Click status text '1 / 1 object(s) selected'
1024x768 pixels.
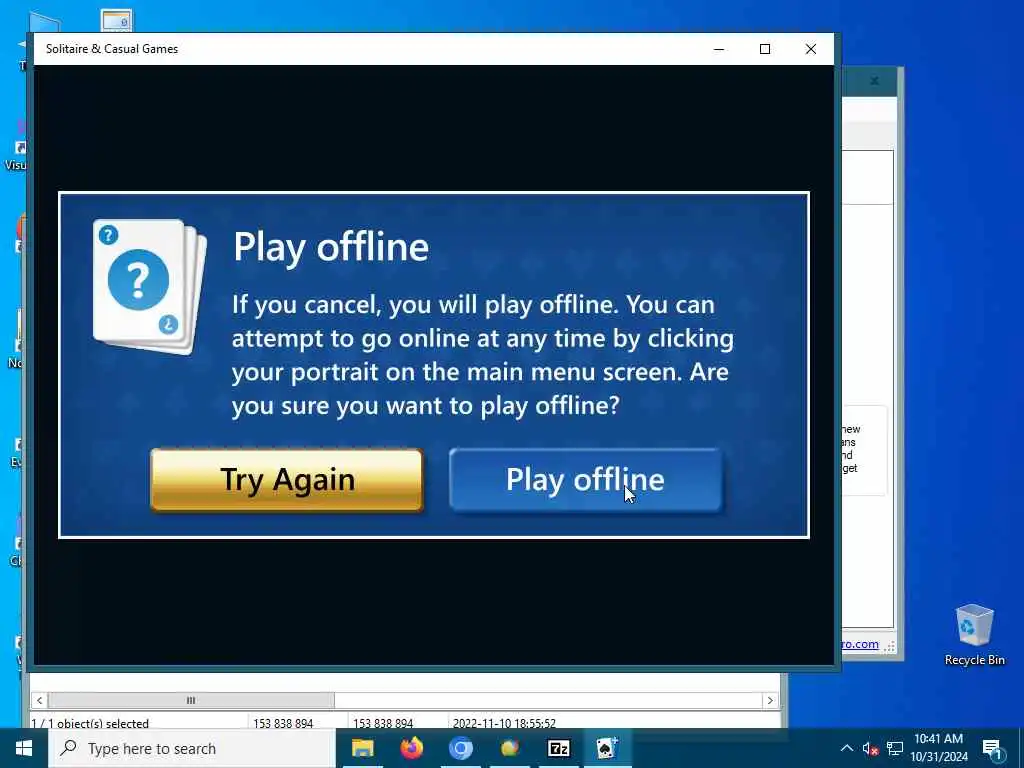click(90, 723)
